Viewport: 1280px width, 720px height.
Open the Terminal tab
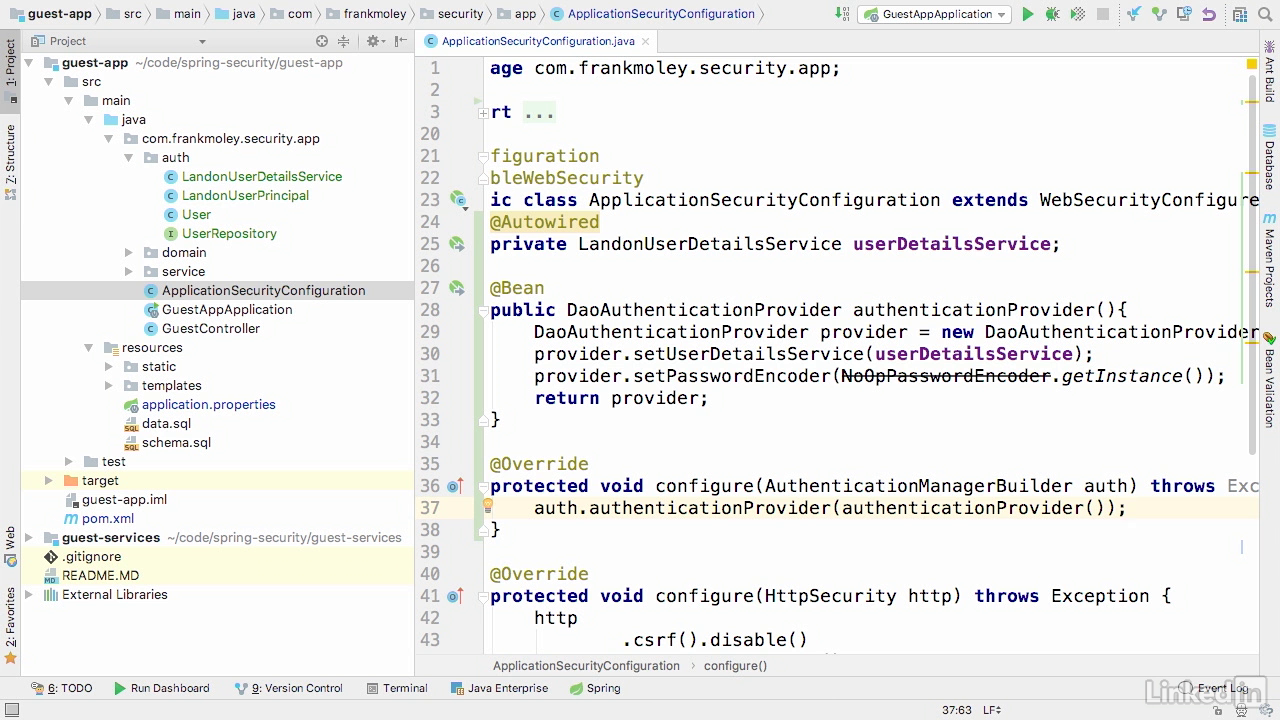tap(397, 688)
